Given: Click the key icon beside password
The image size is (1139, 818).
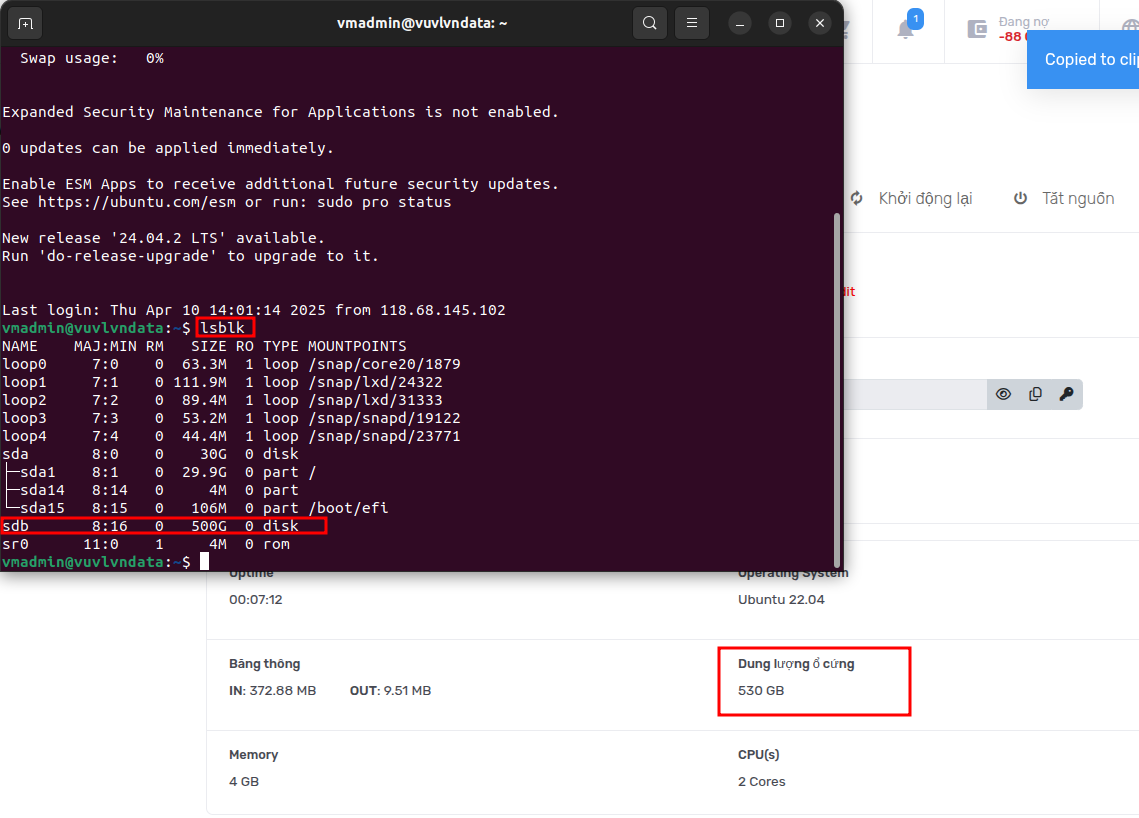Looking at the screenshot, I should pos(1066,394).
